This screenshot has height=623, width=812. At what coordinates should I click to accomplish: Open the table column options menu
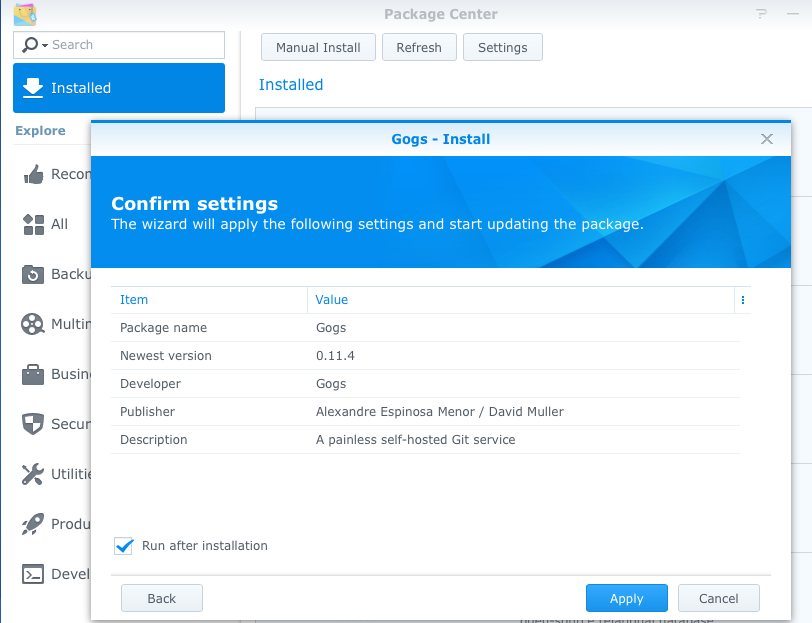pyautogui.click(x=743, y=300)
